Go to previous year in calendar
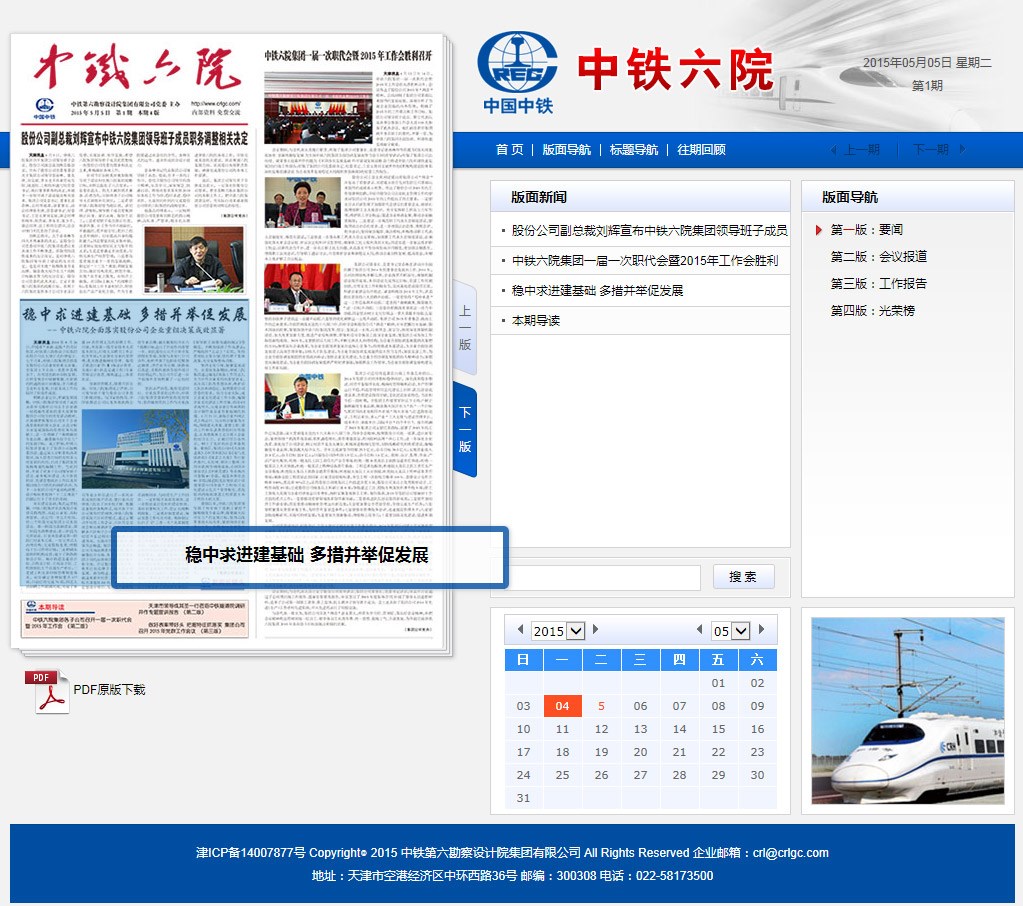 click(x=519, y=630)
